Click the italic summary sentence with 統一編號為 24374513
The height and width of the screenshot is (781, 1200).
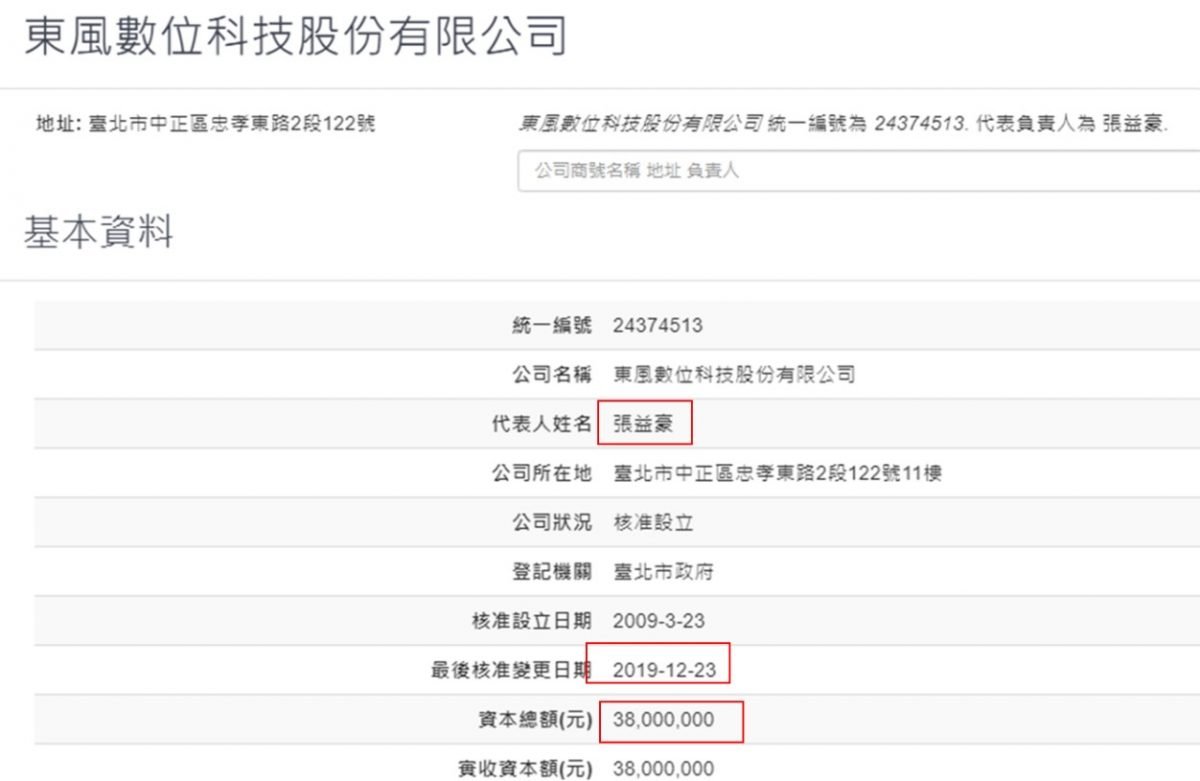click(x=843, y=125)
